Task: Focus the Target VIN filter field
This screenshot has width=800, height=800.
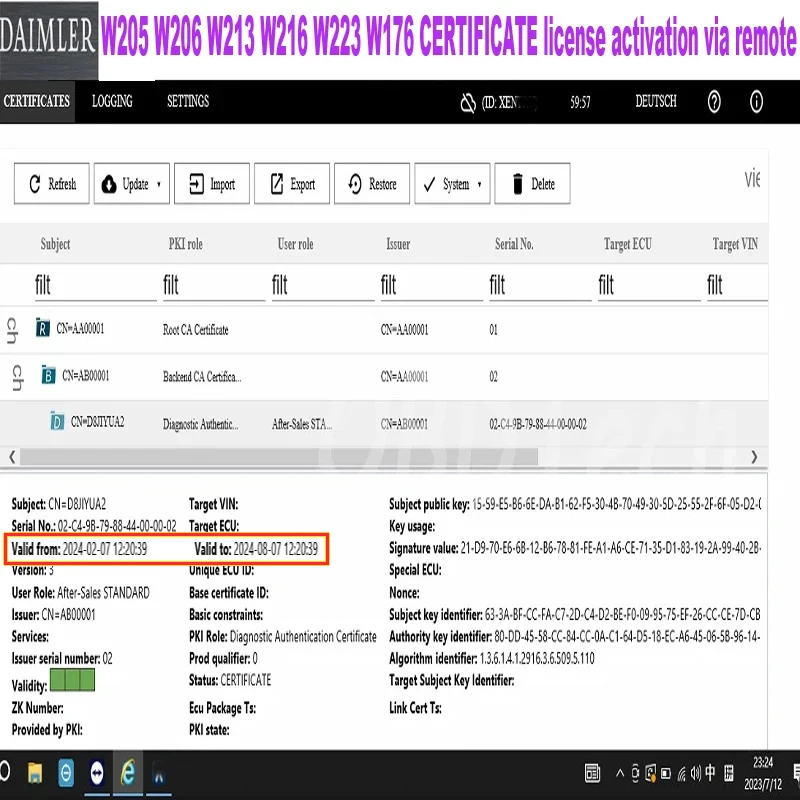Action: tap(737, 286)
